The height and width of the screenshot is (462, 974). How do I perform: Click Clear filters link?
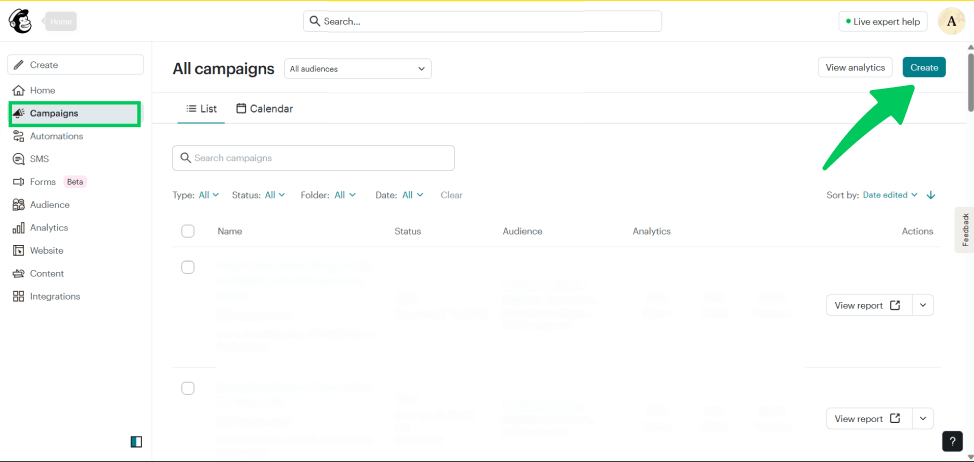click(x=452, y=195)
